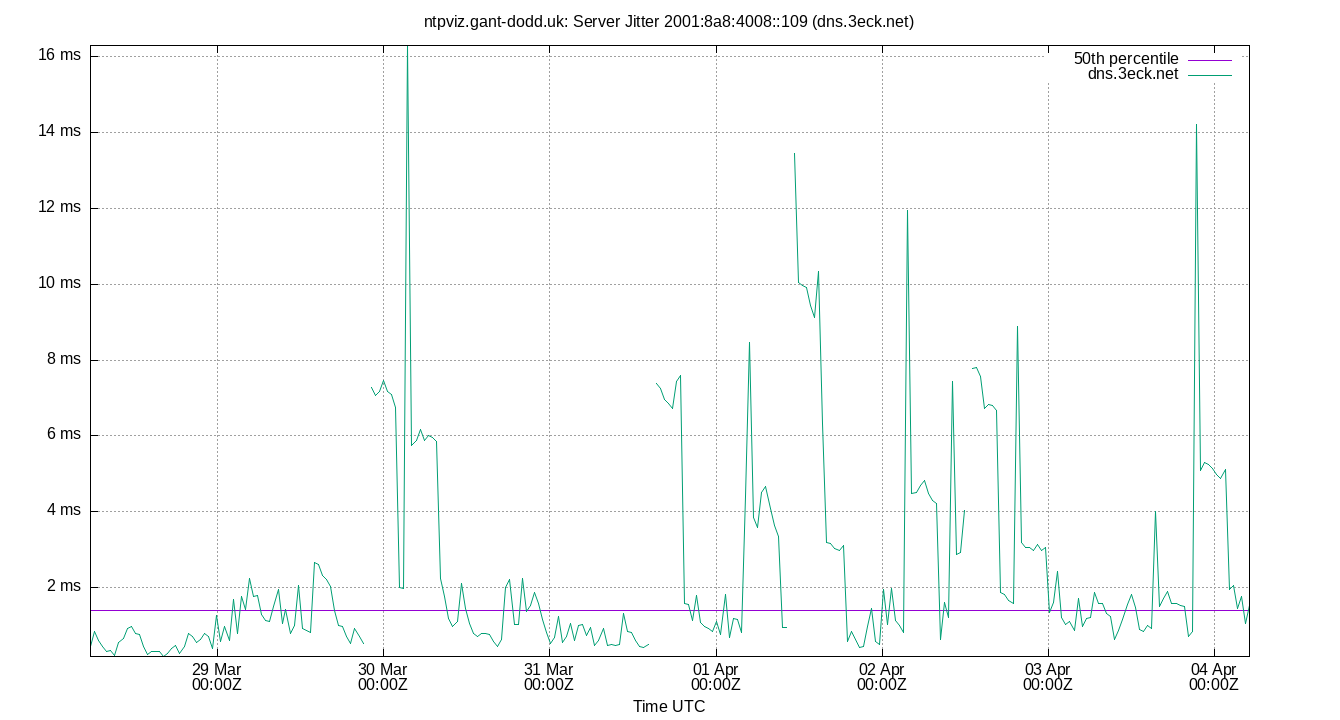
Task: Select the Time UTC axis label
Action: coord(668,706)
